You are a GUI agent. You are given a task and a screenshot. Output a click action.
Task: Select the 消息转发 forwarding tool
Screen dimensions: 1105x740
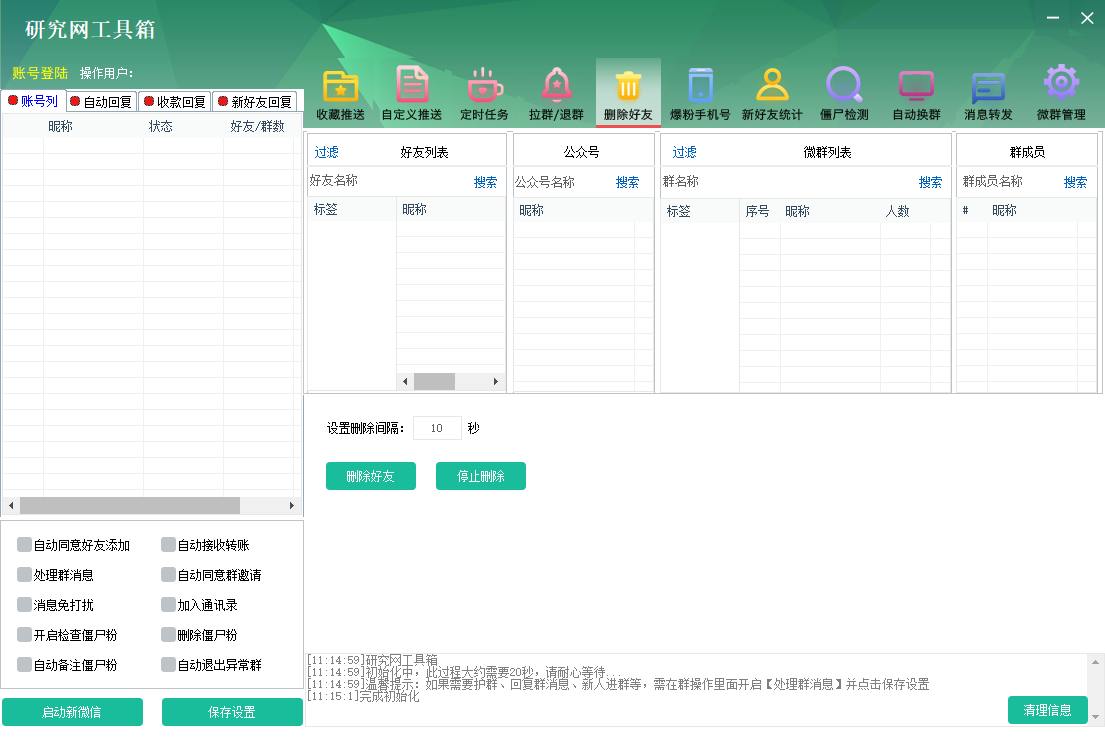tap(989, 91)
